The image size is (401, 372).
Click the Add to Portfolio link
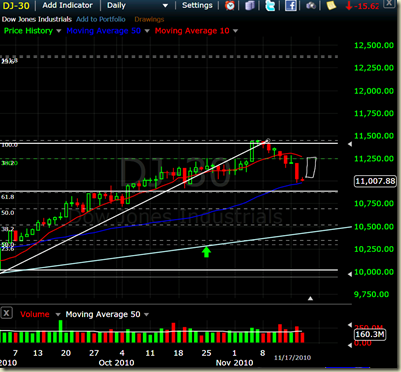click(101, 19)
